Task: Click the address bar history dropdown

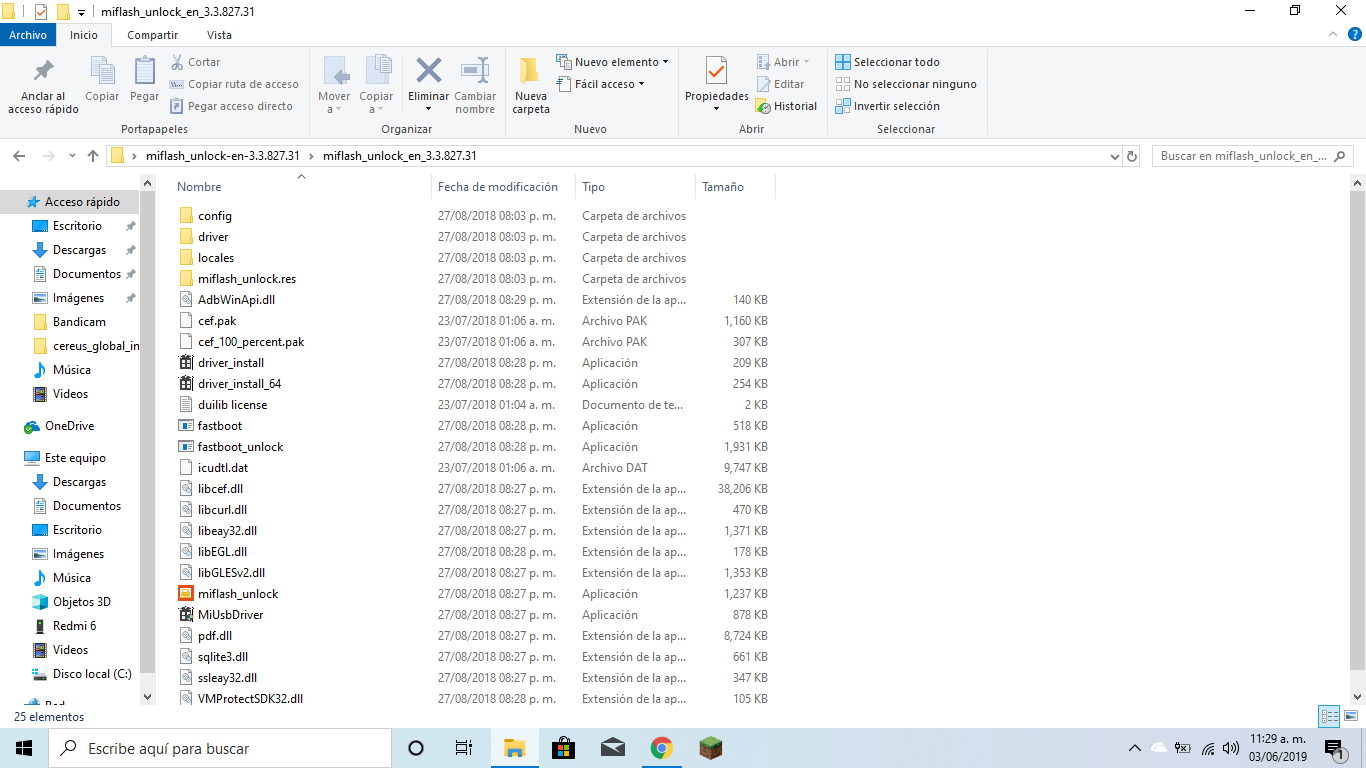Action: click(x=1116, y=157)
